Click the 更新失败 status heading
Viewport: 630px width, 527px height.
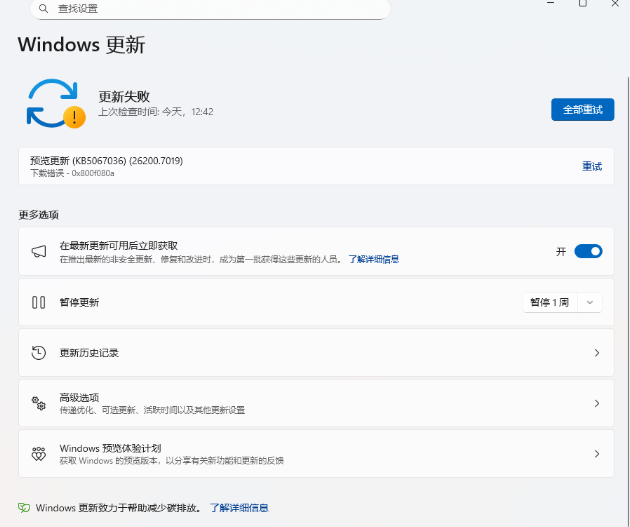[124, 96]
